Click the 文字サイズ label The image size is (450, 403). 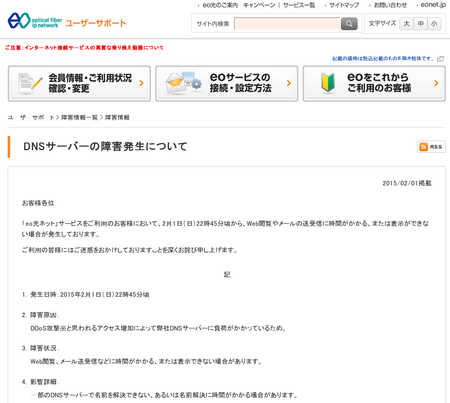pos(382,23)
